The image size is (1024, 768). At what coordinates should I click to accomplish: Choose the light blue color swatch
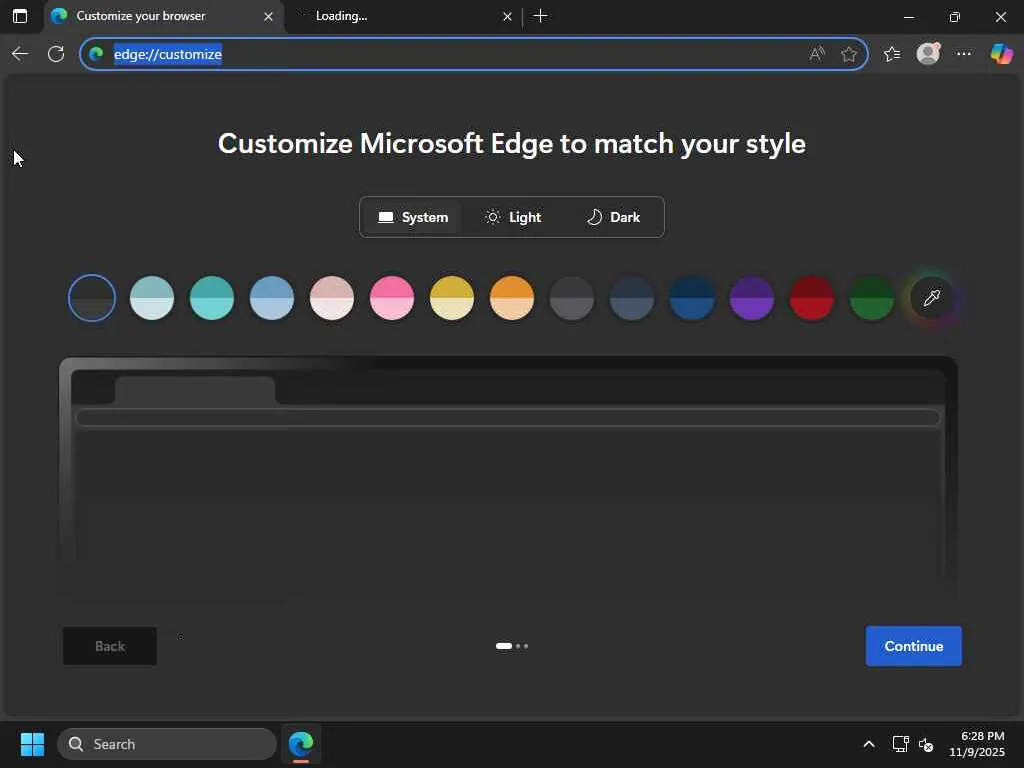pos(272,298)
